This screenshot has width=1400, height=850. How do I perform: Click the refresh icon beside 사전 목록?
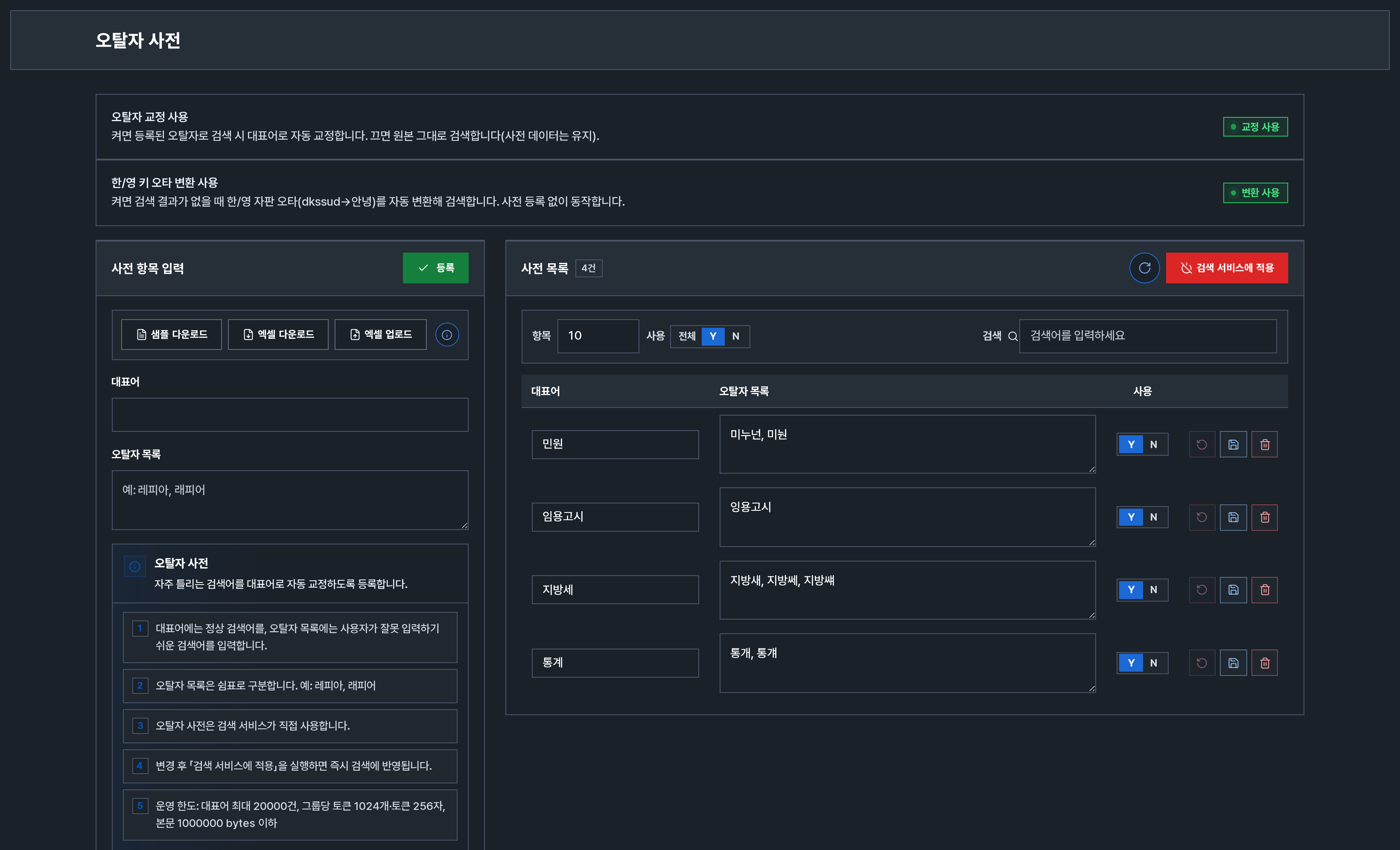coord(1144,268)
